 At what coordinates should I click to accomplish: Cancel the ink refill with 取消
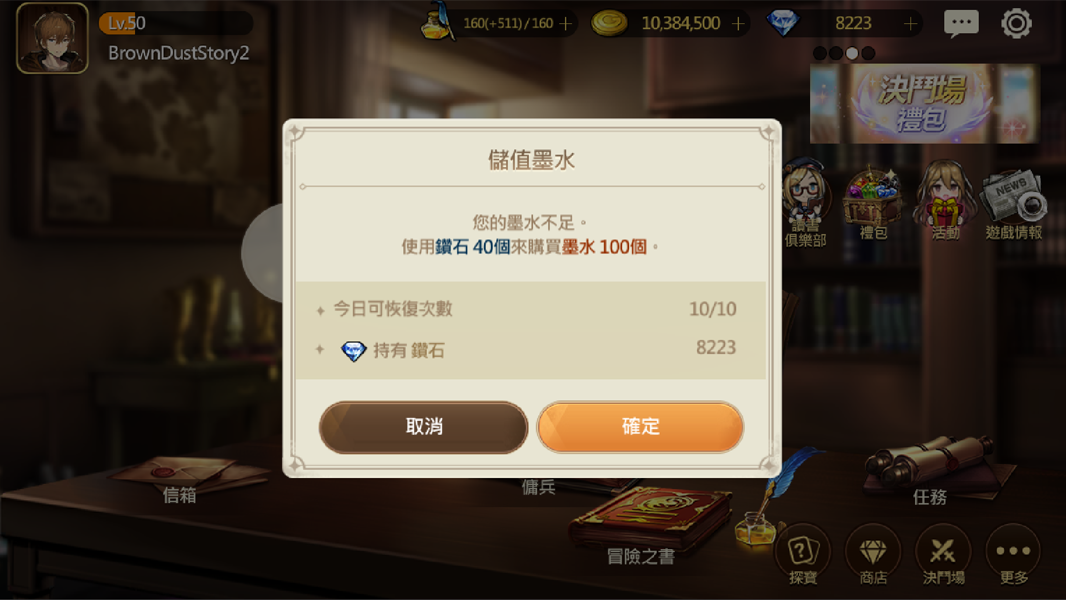point(424,427)
